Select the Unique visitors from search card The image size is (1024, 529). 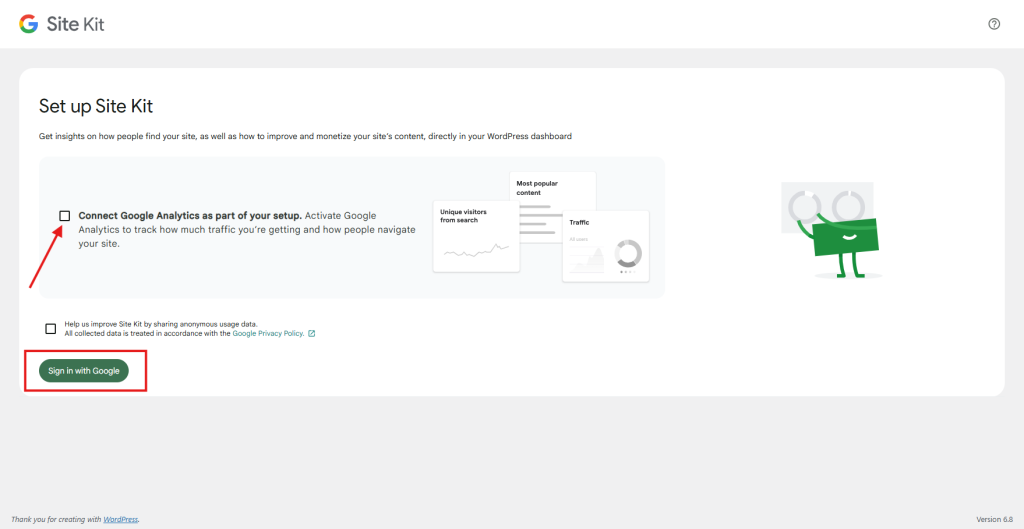[475, 236]
